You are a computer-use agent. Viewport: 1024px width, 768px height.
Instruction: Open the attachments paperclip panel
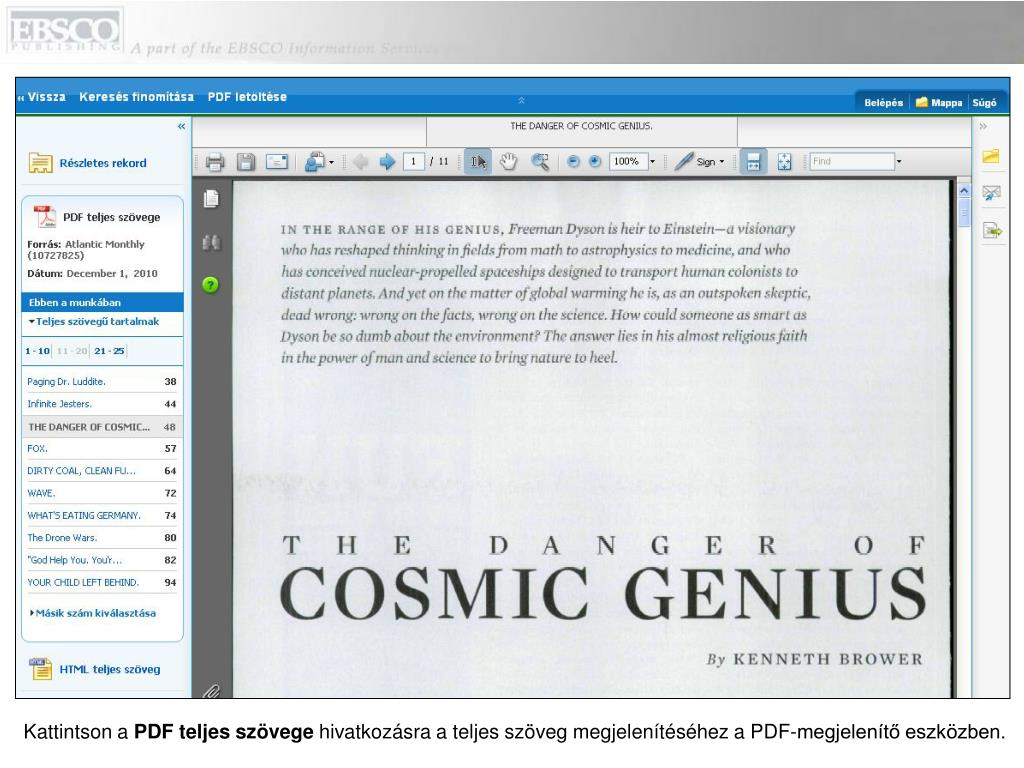click(212, 691)
